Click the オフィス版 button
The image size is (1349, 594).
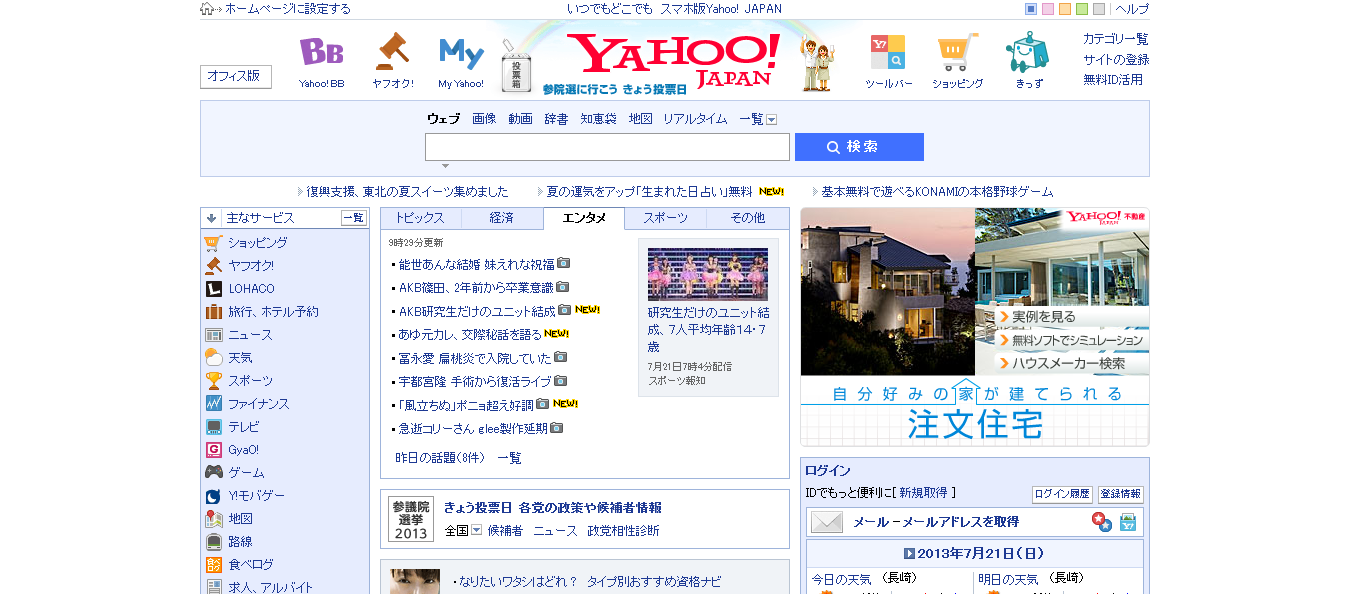236,76
